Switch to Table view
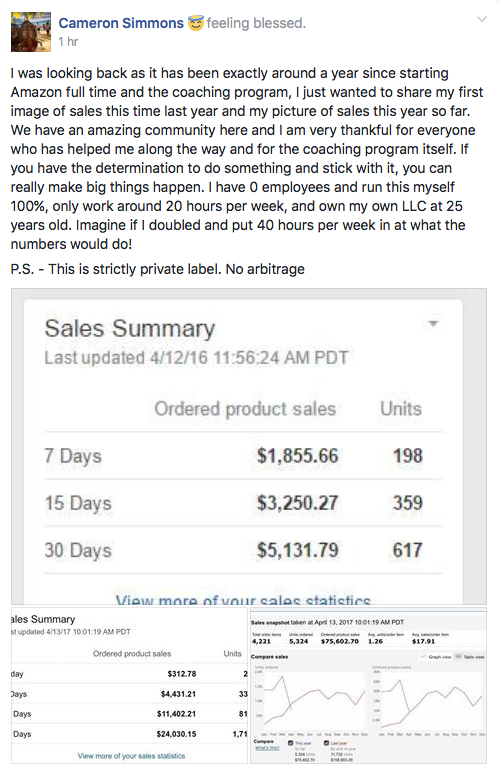Image resolution: width=499 pixels, height=771 pixels. point(470,657)
